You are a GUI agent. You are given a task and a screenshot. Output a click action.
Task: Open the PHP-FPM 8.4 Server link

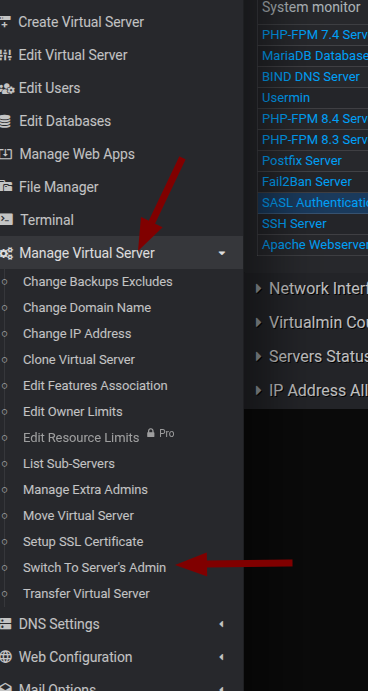315,119
